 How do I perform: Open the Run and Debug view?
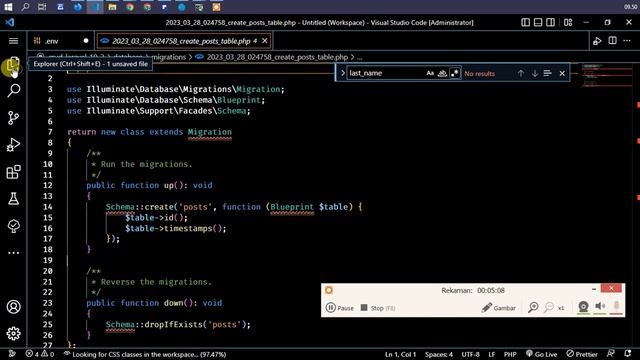click(13, 144)
